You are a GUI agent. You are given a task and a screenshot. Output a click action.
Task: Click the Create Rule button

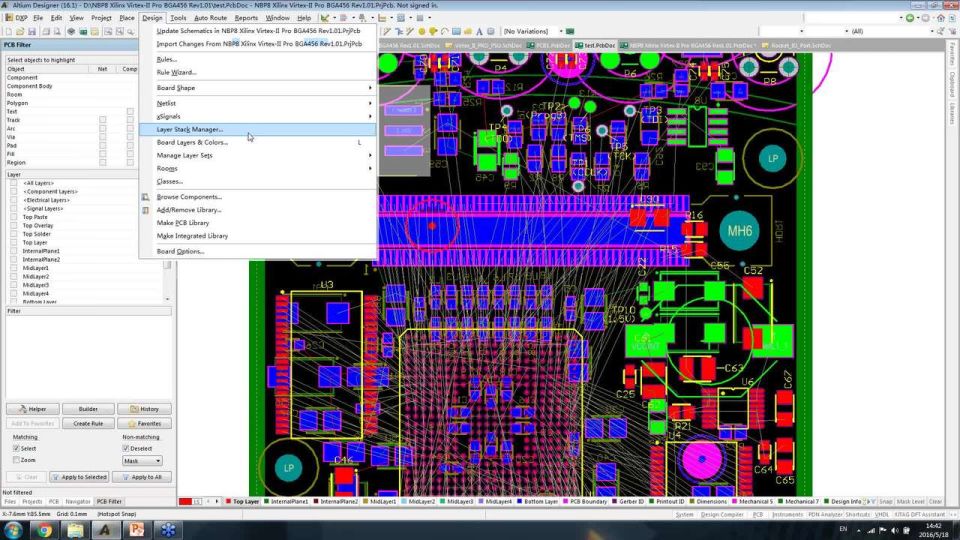coord(88,424)
